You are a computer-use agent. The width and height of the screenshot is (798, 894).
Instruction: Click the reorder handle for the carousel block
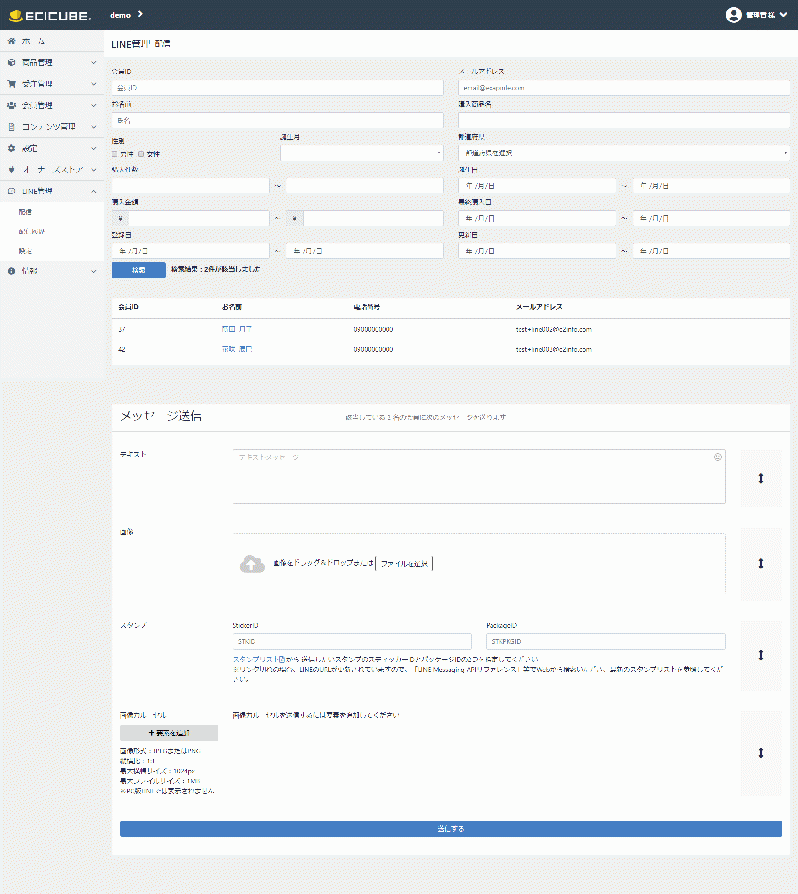pyautogui.click(x=761, y=753)
